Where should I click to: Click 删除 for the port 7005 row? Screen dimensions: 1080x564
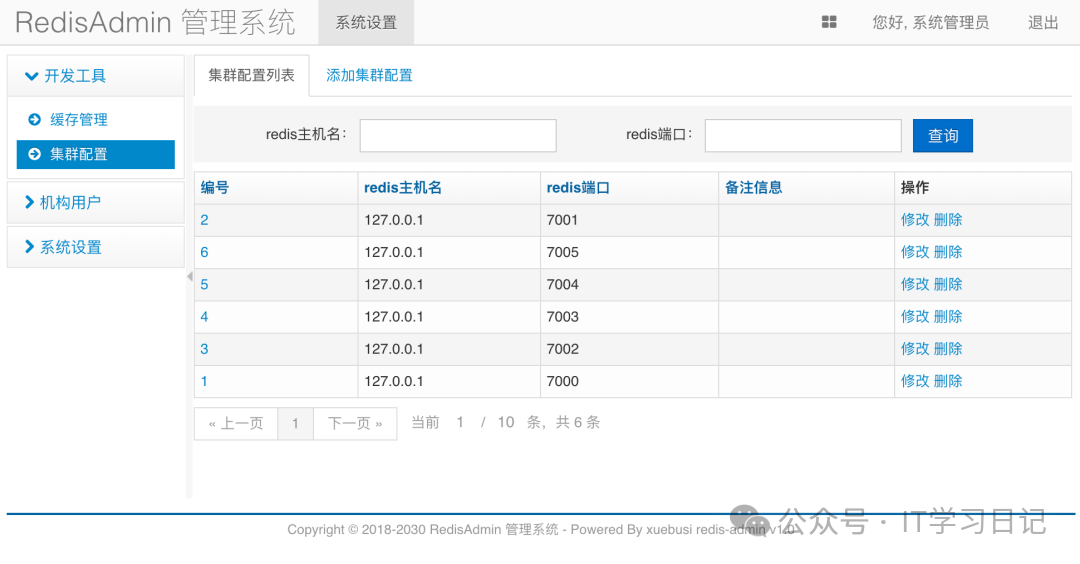(948, 252)
